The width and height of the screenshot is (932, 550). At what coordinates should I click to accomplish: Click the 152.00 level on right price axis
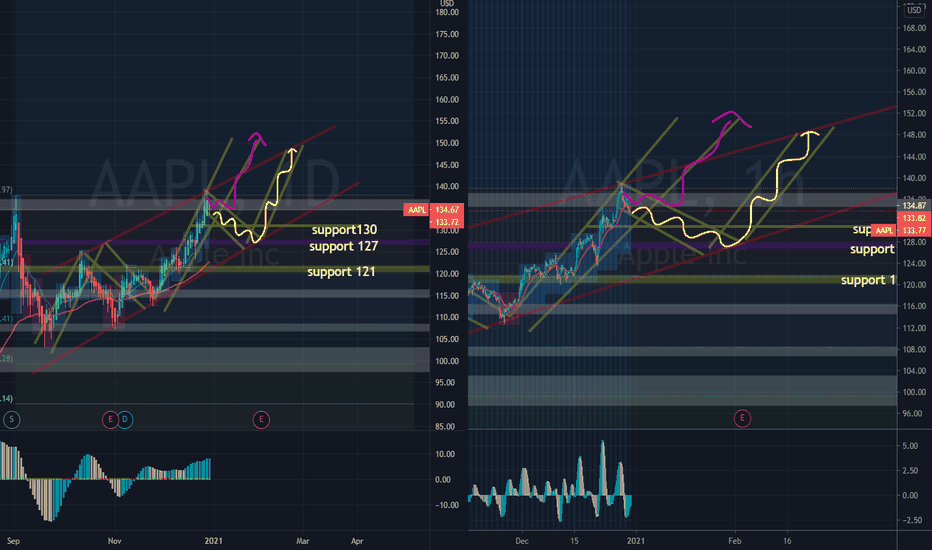pyautogui.click(x=914, y=113)
